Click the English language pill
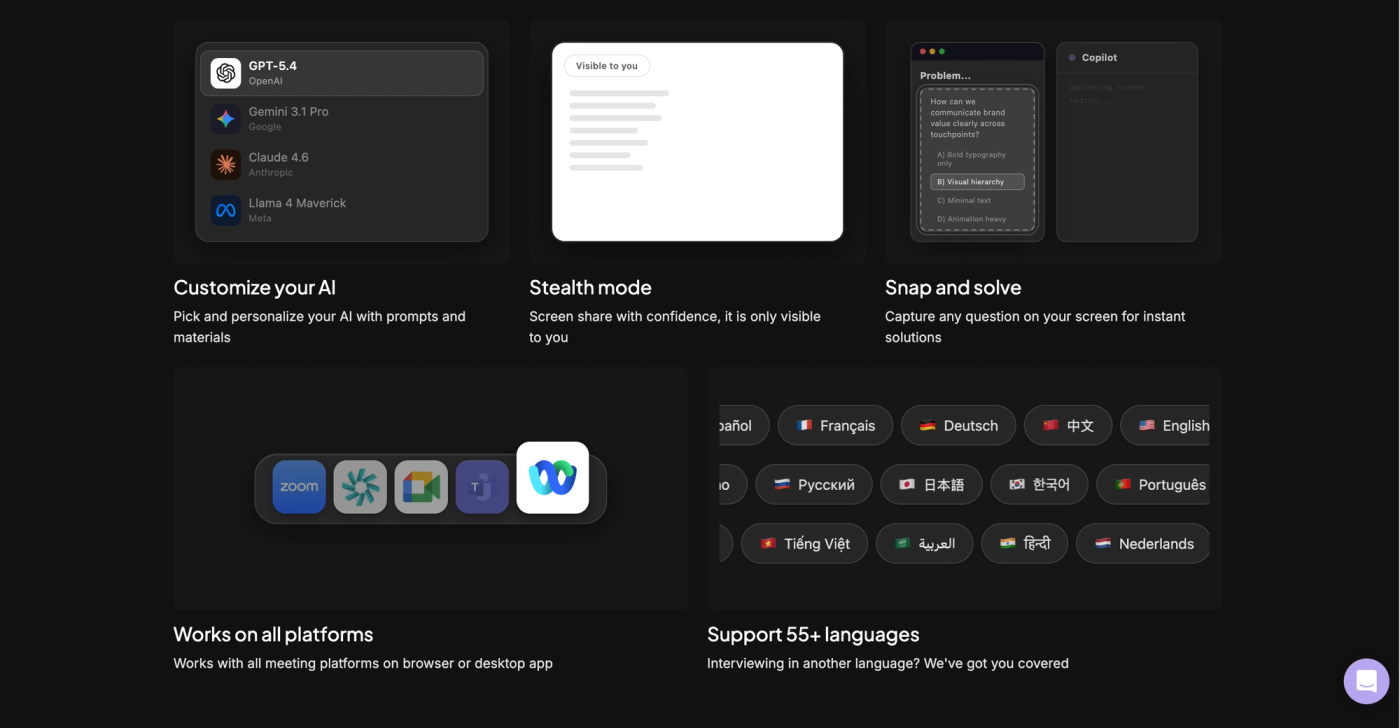This screenshot has width=1400, height=728. [x=1165, y=425]
